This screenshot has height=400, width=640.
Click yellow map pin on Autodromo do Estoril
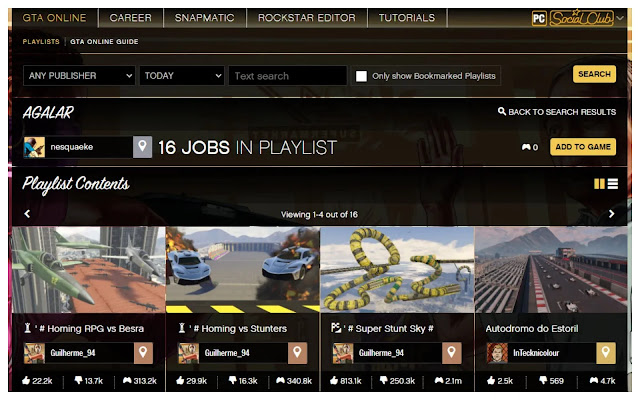click(606, 353)
